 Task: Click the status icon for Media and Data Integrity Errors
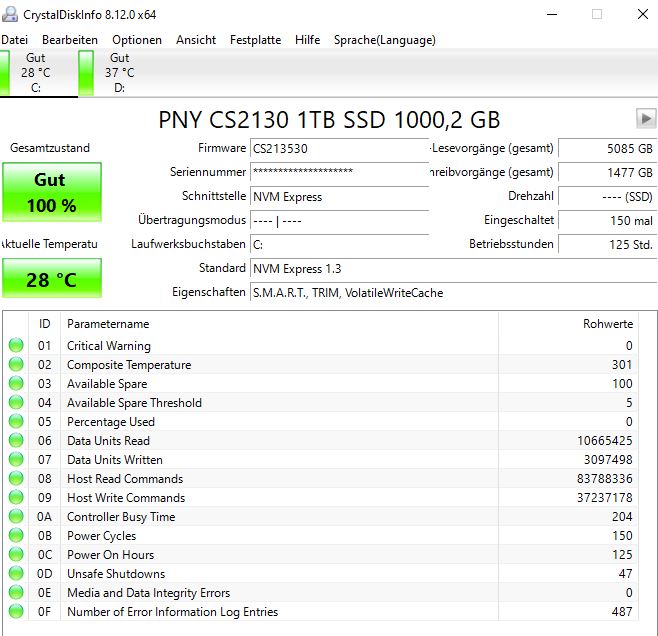16,592
